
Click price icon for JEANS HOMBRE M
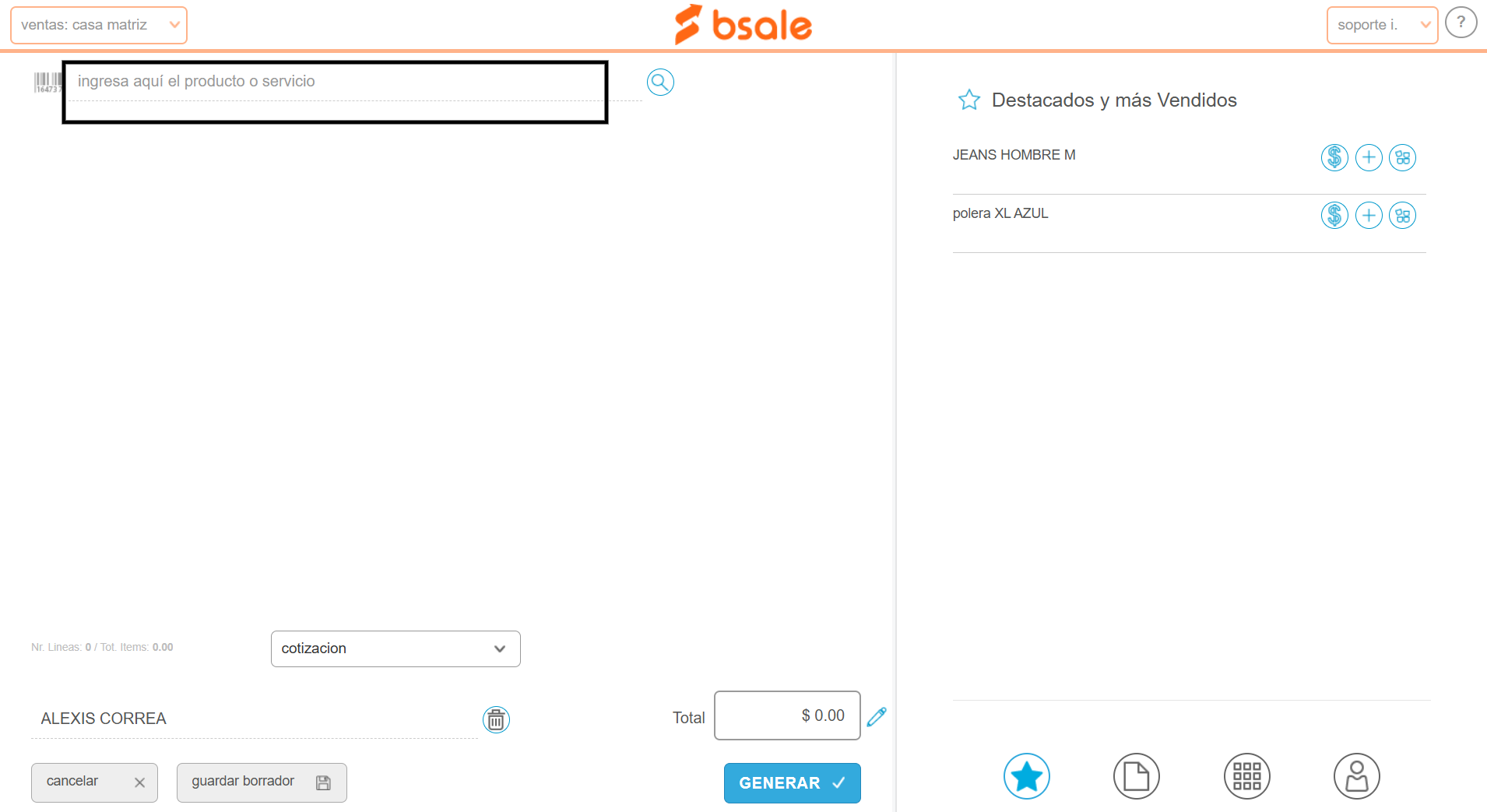(x=1334, y=157)
